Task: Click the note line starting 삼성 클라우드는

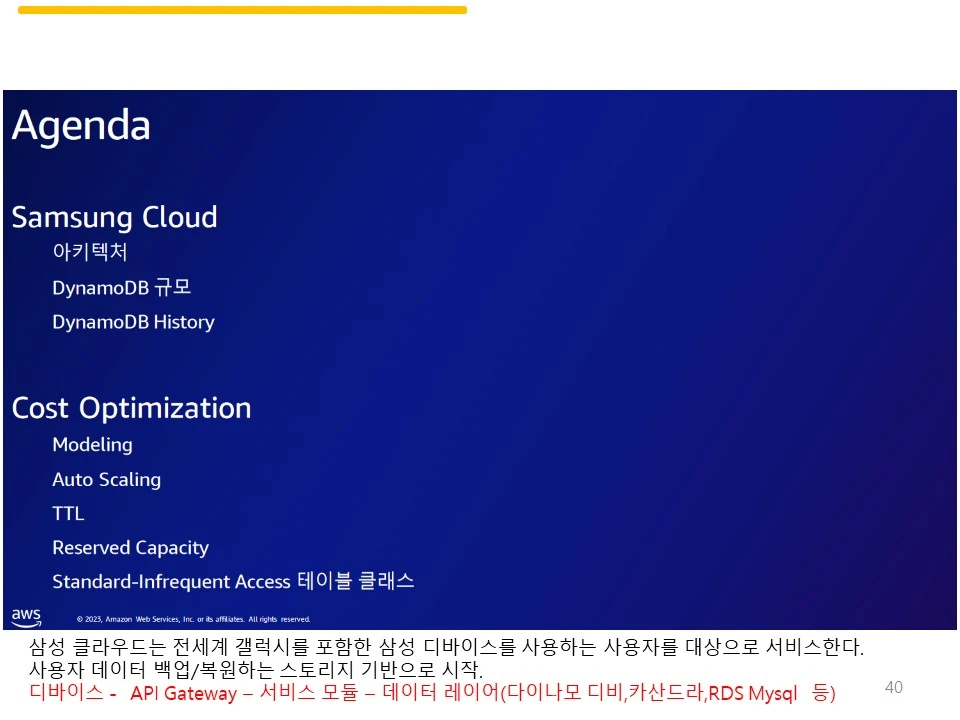Action: tap(446, 647)
